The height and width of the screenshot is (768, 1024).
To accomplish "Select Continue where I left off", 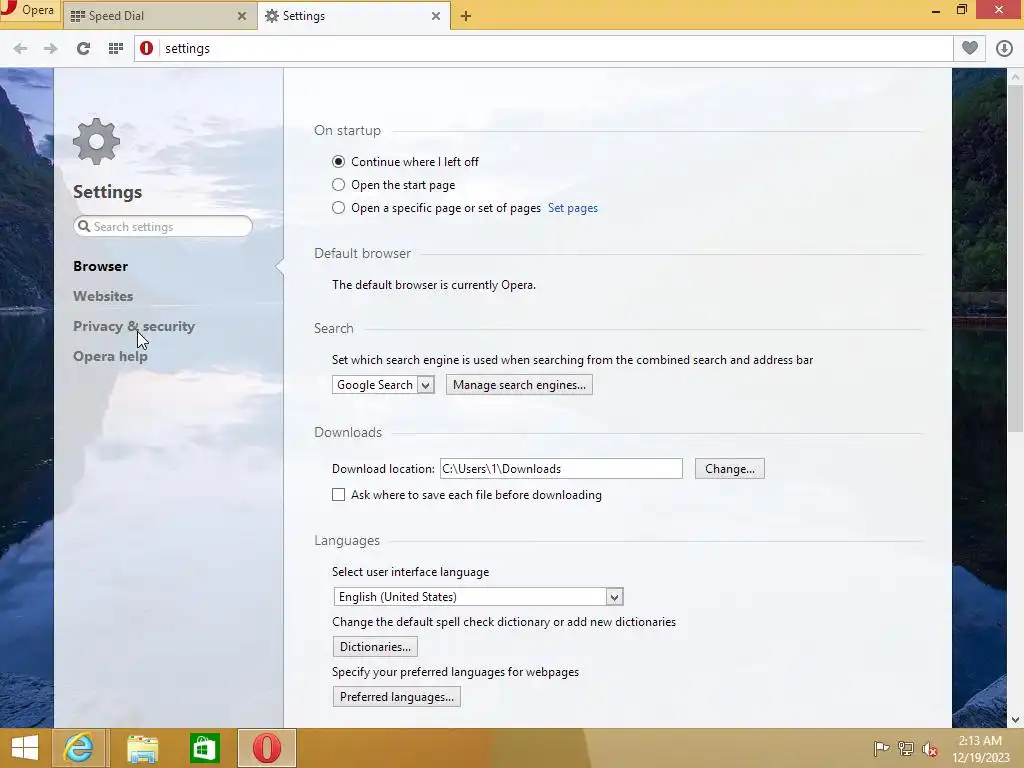I will click(338, 161).
